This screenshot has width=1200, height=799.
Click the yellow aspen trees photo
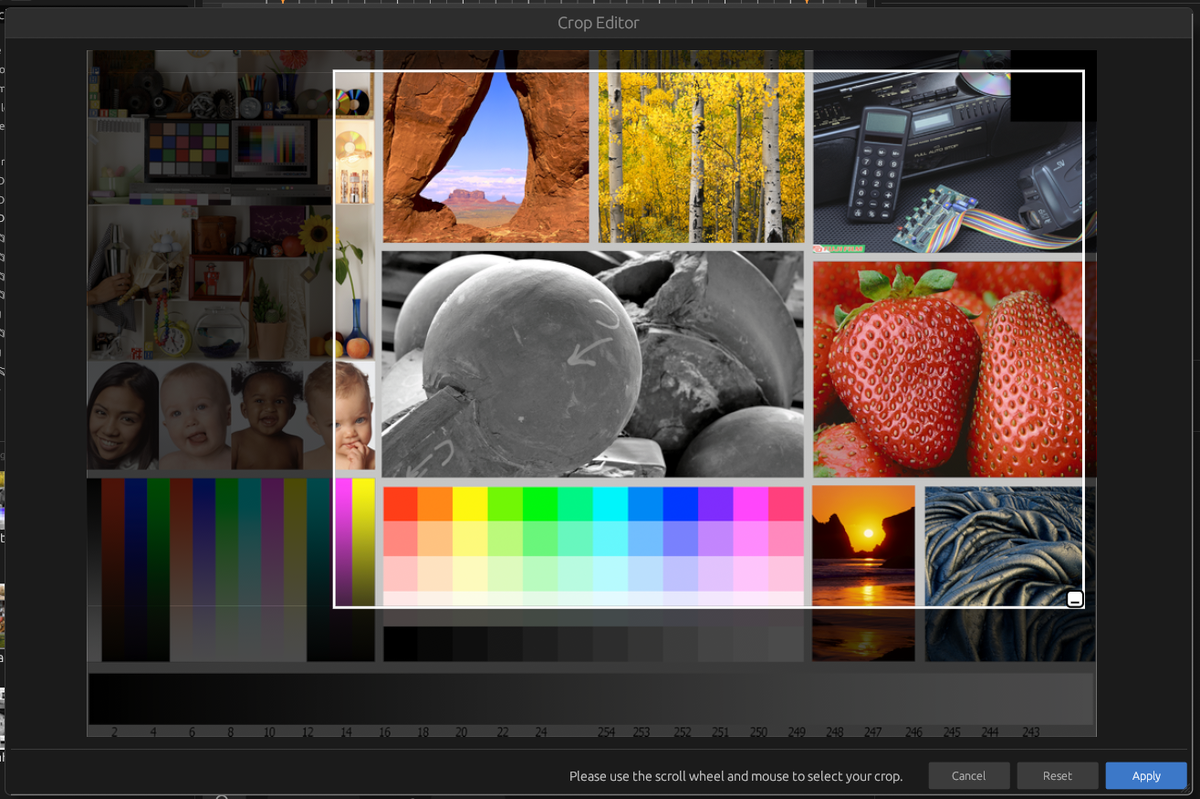(x=701, y=157)
